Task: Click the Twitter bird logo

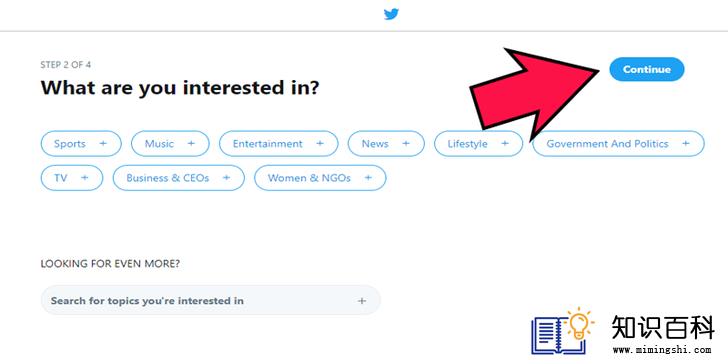Action: pos(391,14)
